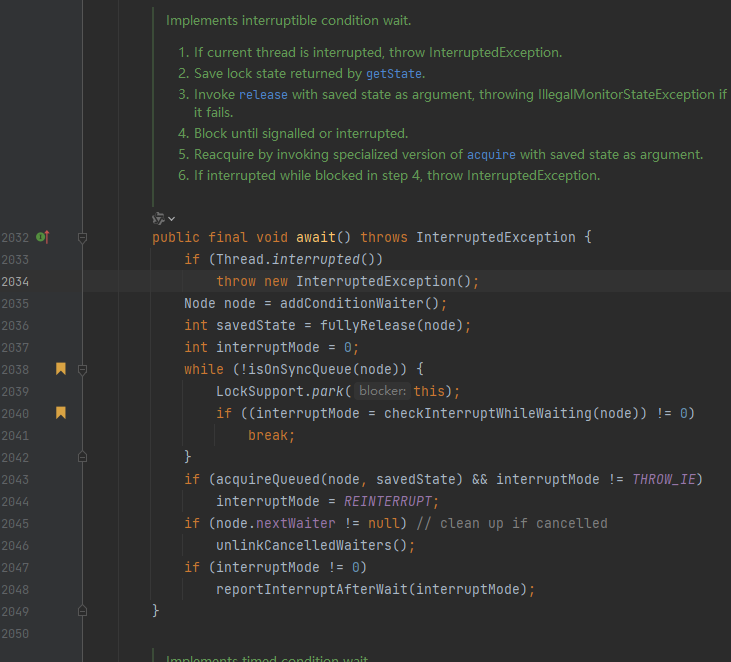Click nextWaiter field on line 2045
Image resolution: width=731 pixels, height=662 pixels.
click(296, 523)
